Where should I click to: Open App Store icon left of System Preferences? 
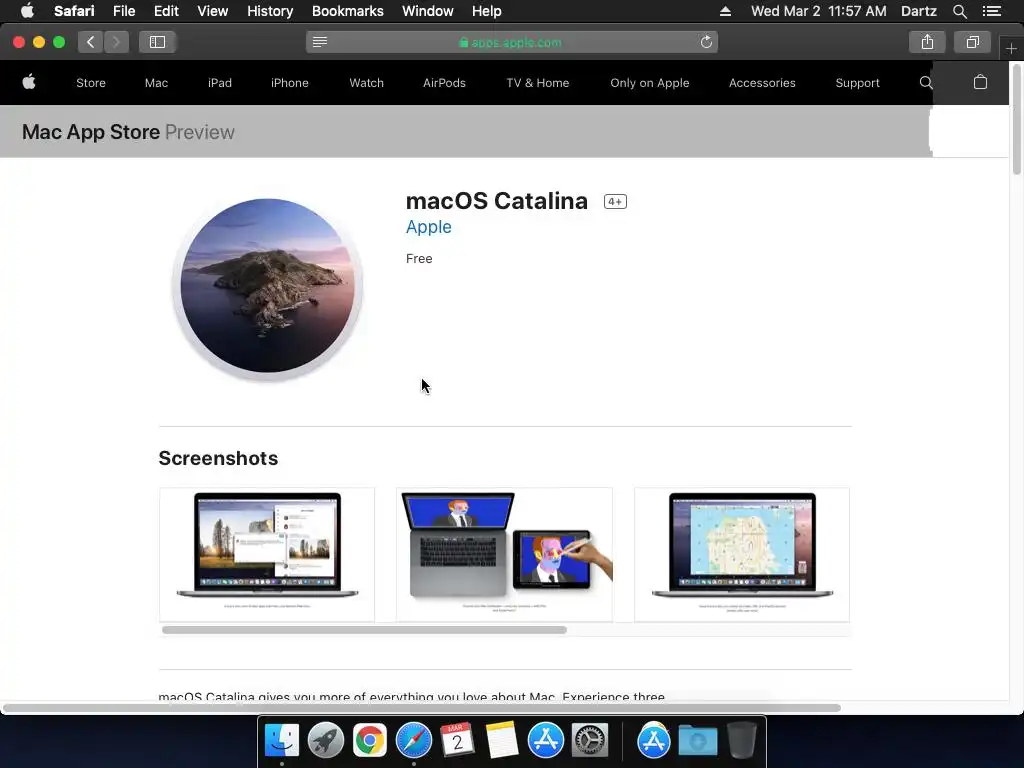pyautogui.click(x=545, y=740)
